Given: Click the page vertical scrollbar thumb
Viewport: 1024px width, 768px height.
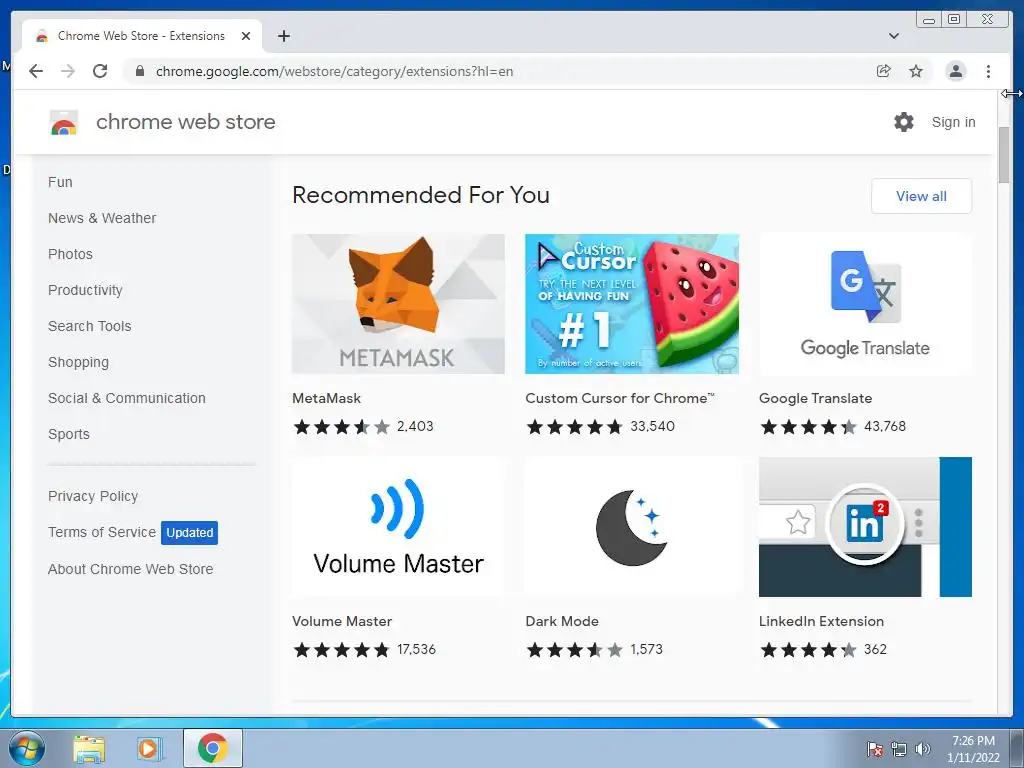Looking at the screenshot, I should (x=1004, y=155).
